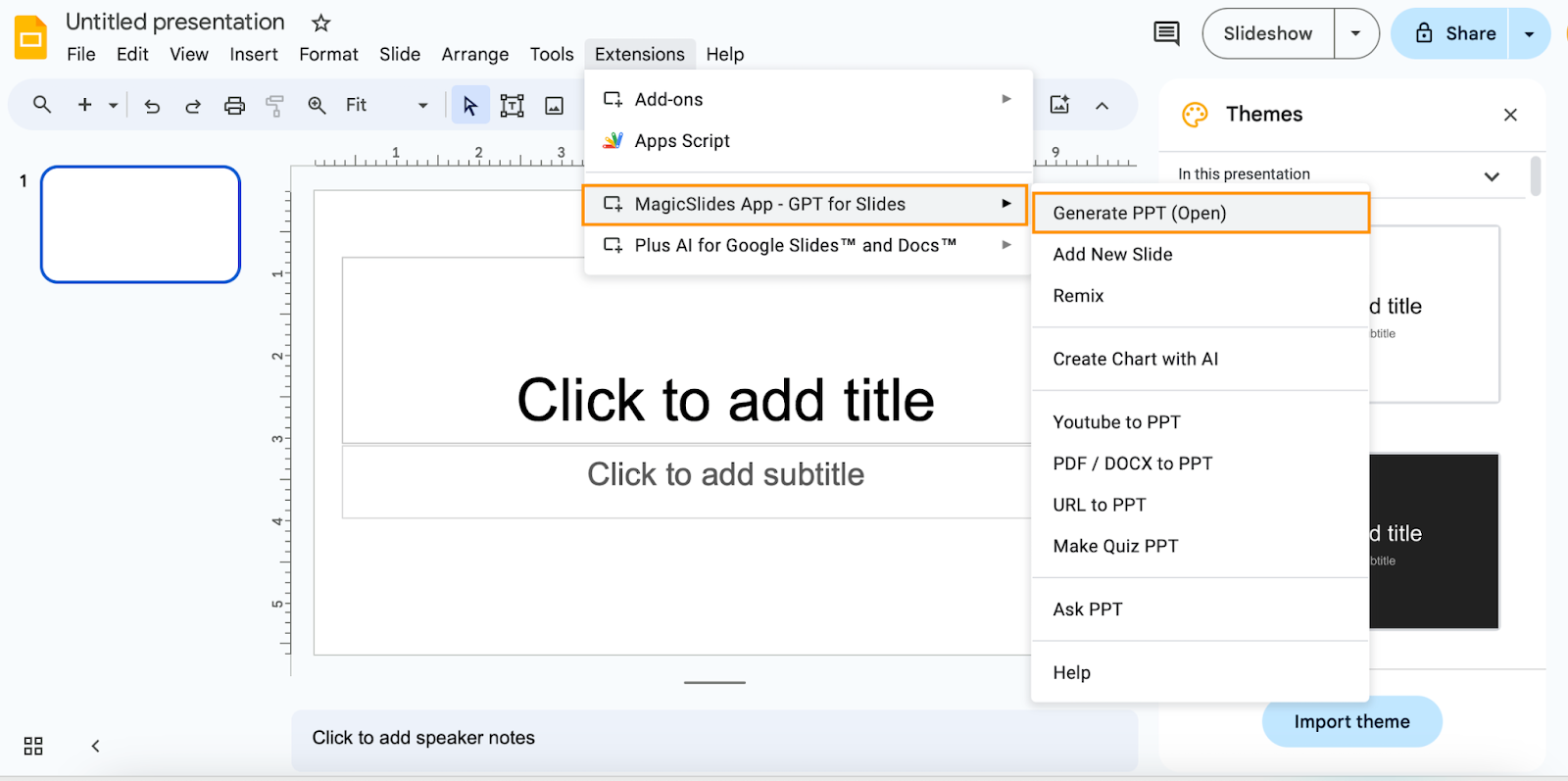Redo the last action
Screen dimensions: 1568x781
click(x=193, y=106)
